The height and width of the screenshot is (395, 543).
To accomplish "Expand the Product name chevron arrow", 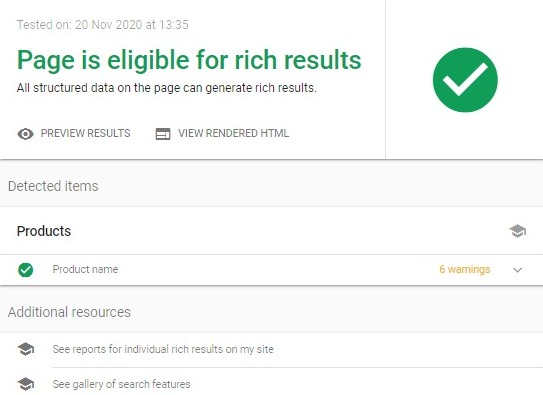I will tap(517, 270).
